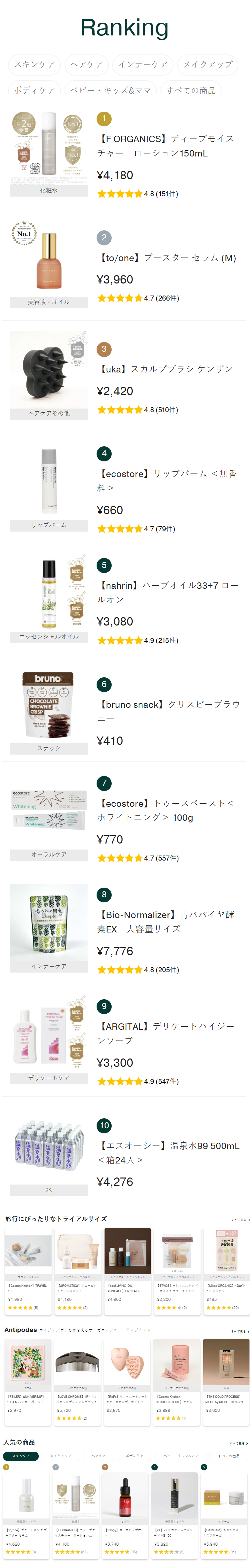Click the gold rank 1 badge beside F ORGANICS lotion
The image size is (250, 1568).
pos(104,119)
